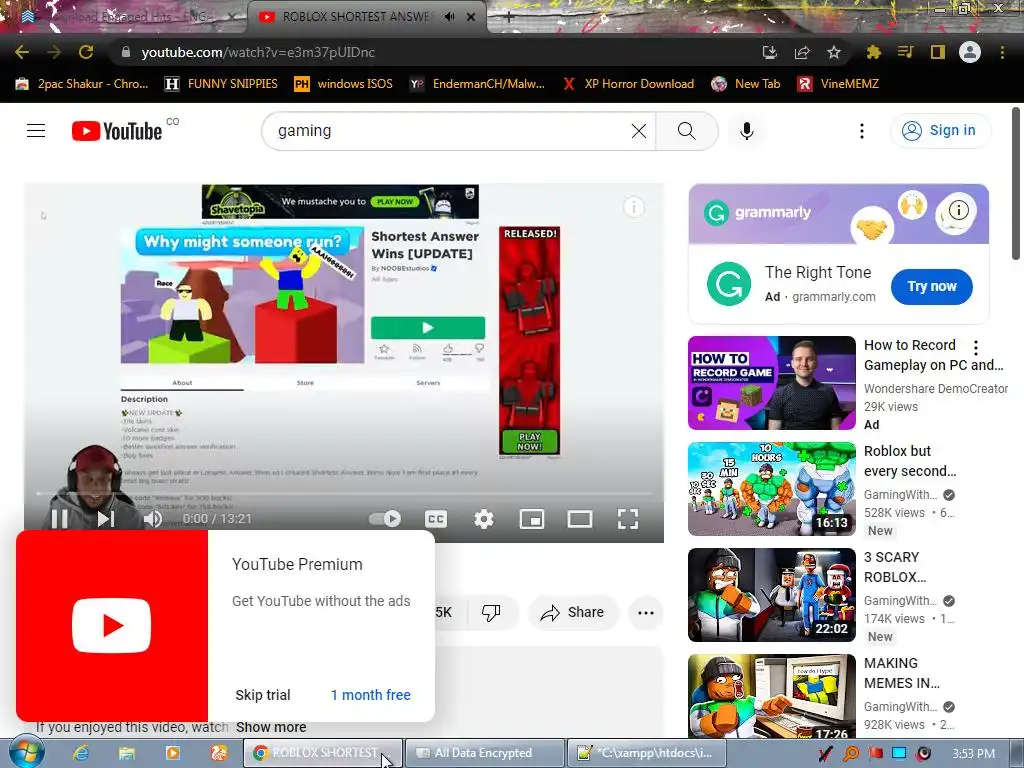
Task: Click the address bar URL
Action: tap(258, 52)
